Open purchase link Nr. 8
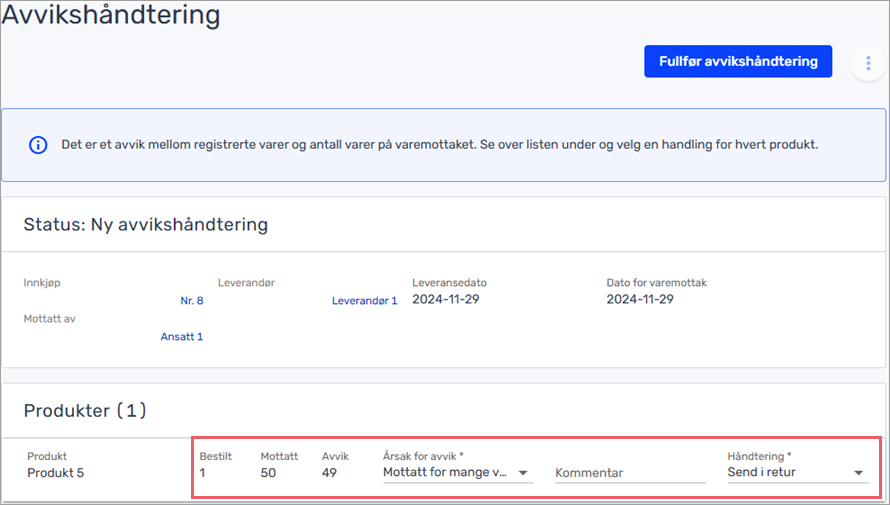The height and width of the screenshot is (505, 890). click(192, 300)
